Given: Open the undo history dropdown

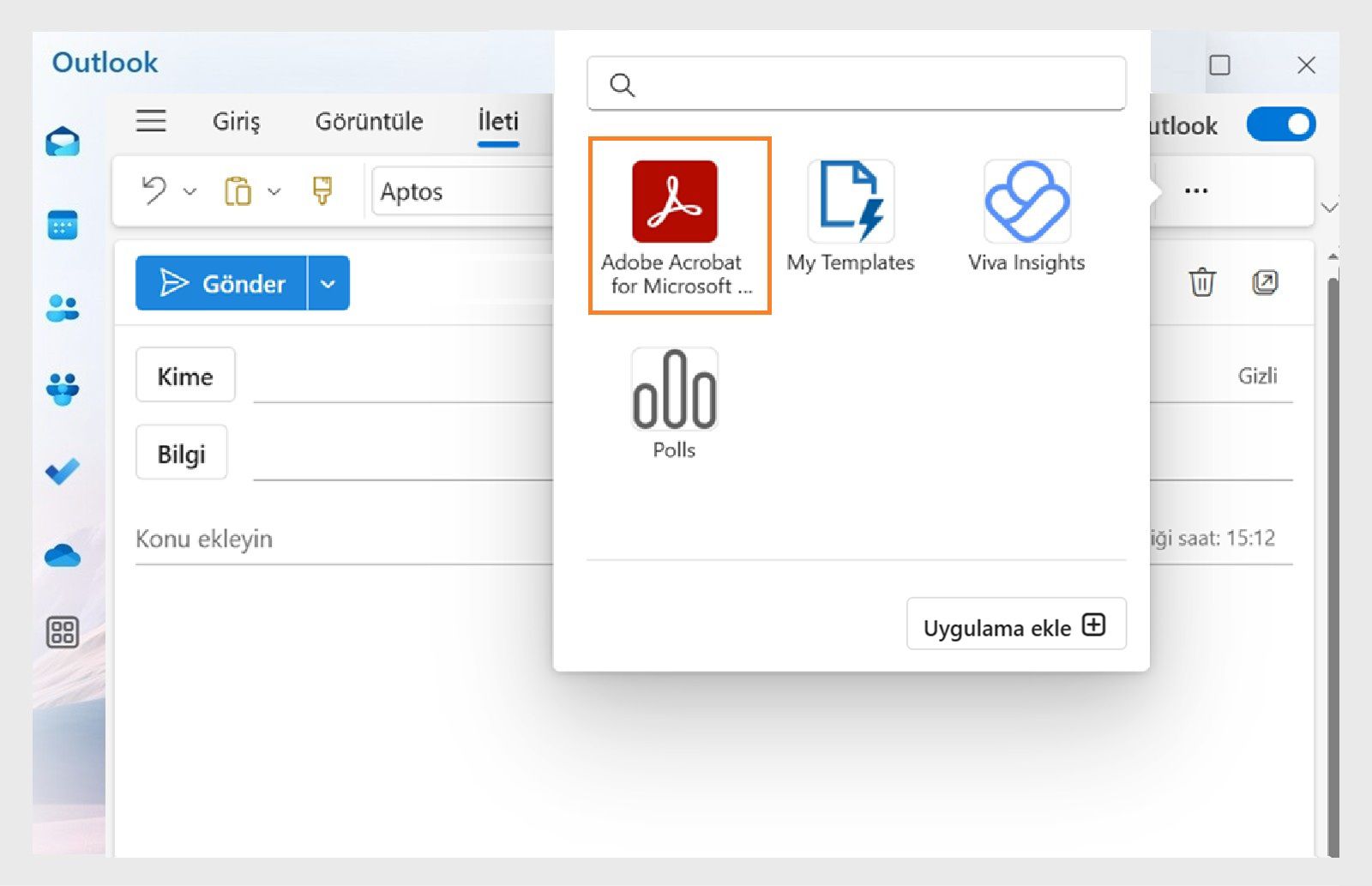Looking at the screenshot, I should (190, 190).
